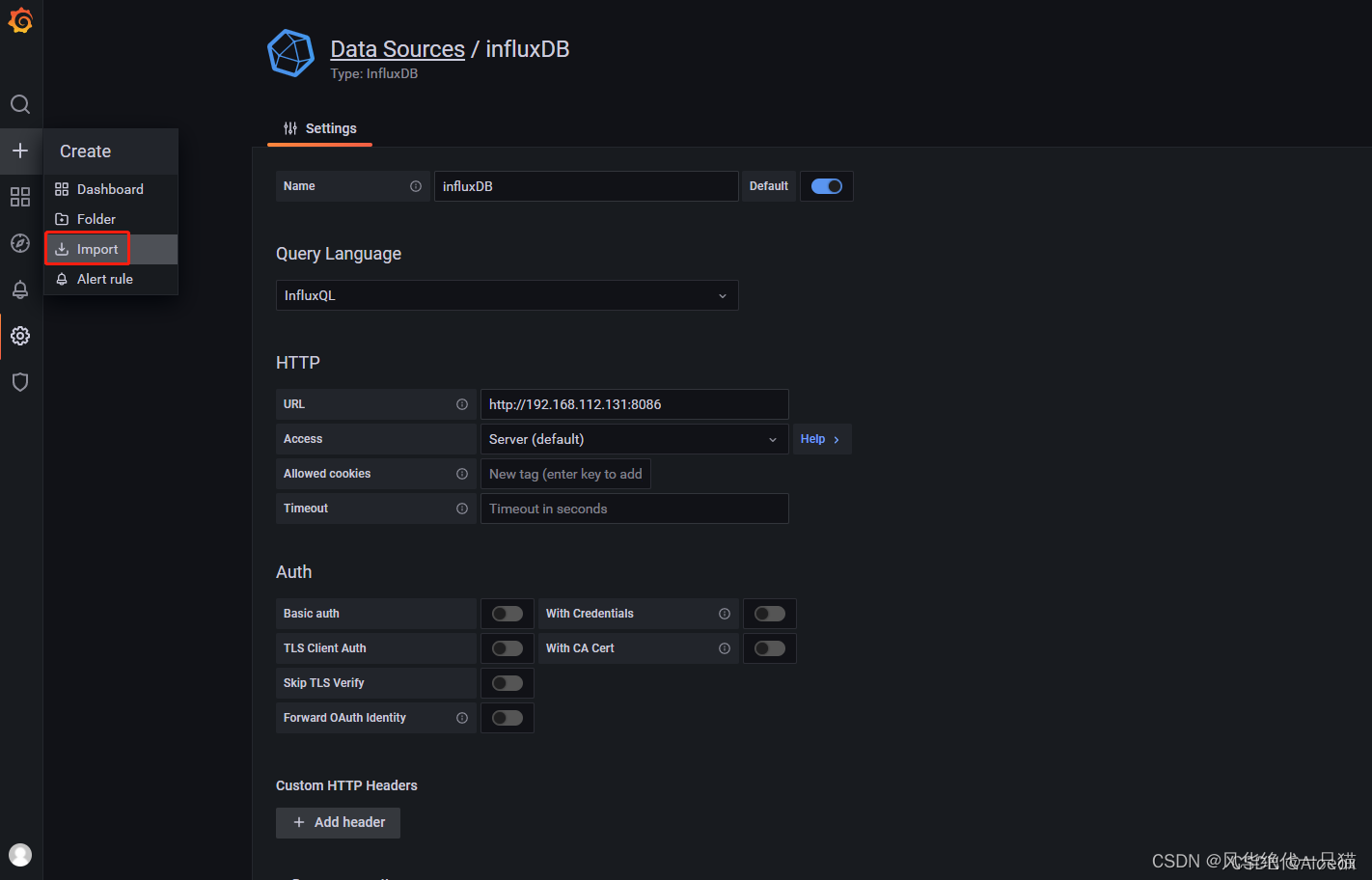The height and width of the screenshot is (880, 1372).
Task: Select Alert rule in the Create menu
Action: pyautogui.click(x=111, y=279)
